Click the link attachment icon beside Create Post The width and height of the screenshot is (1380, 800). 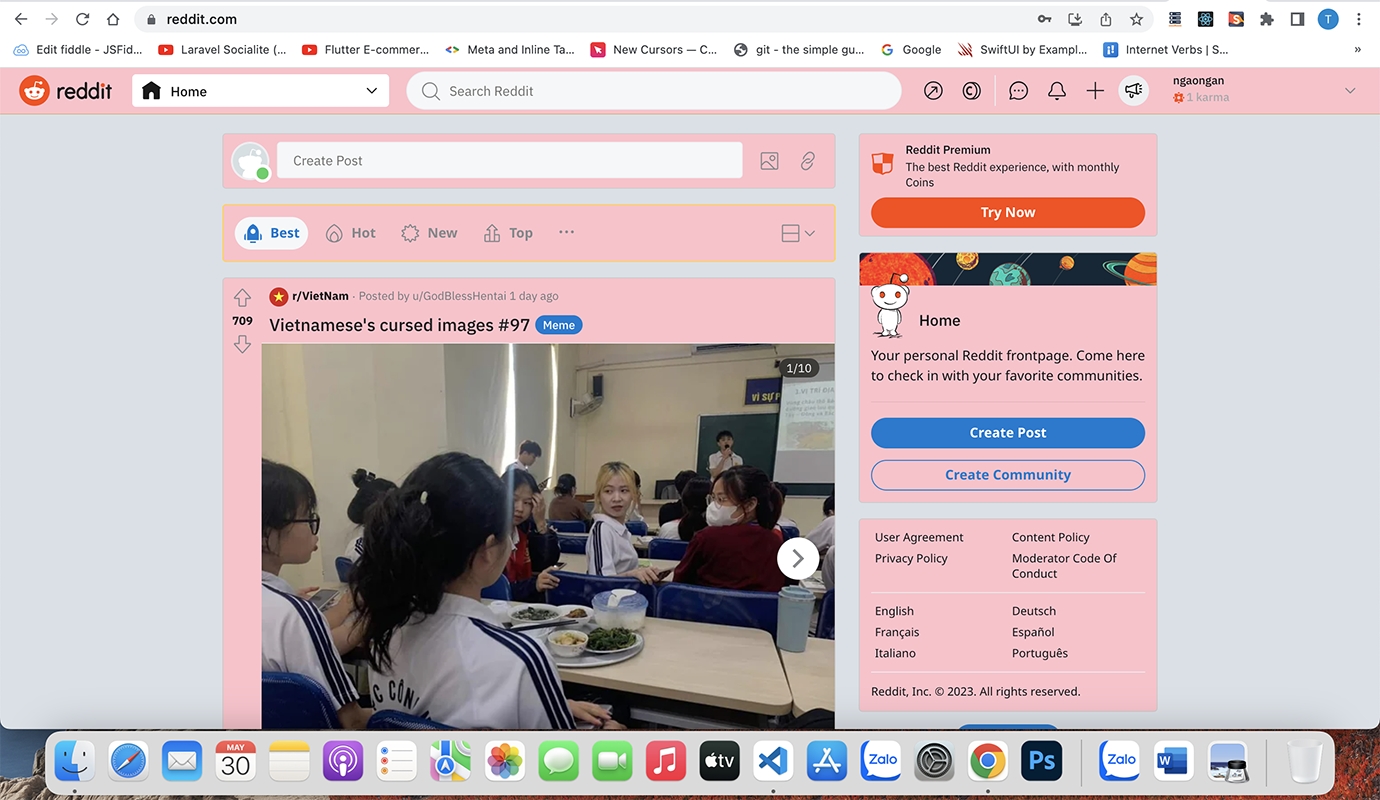(808, 161)
